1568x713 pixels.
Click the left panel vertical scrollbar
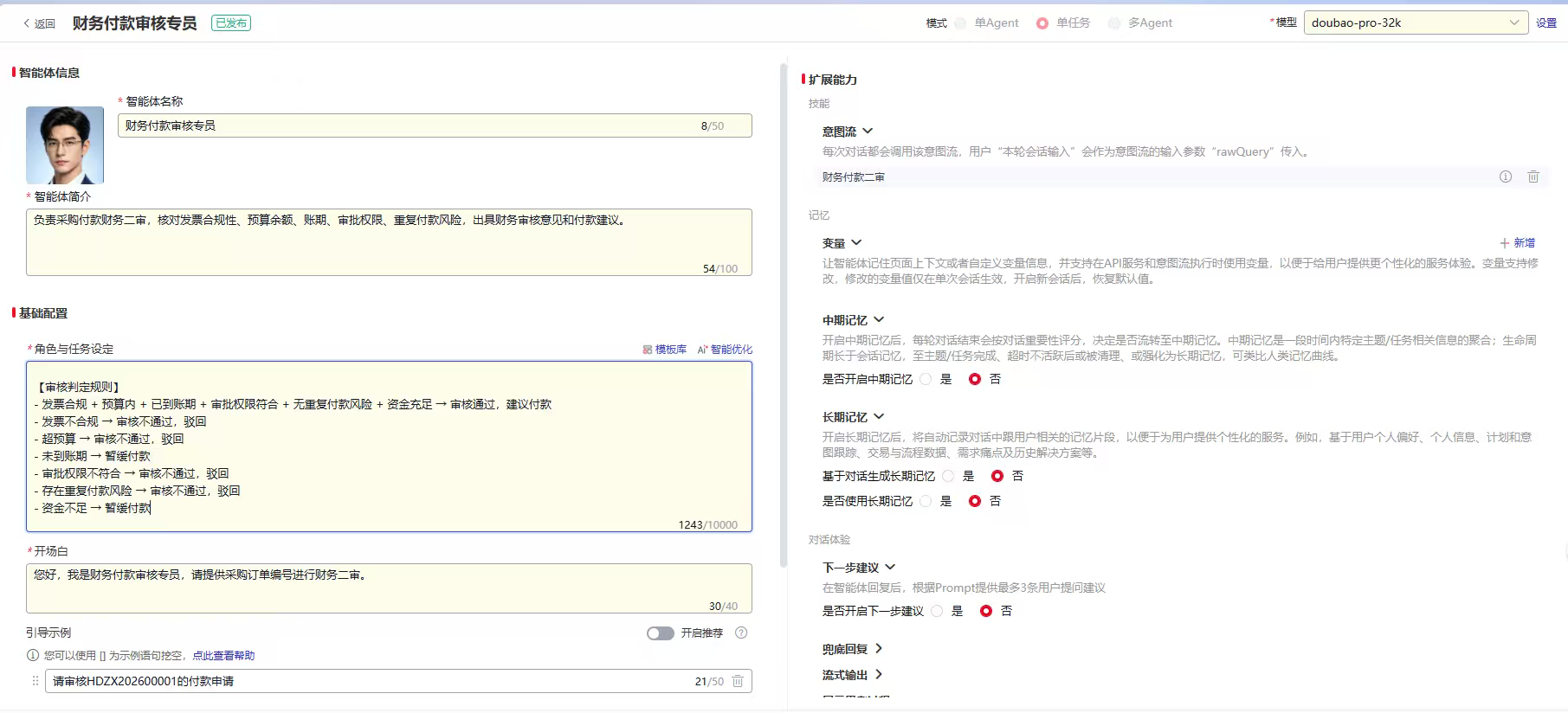point(784,316)
